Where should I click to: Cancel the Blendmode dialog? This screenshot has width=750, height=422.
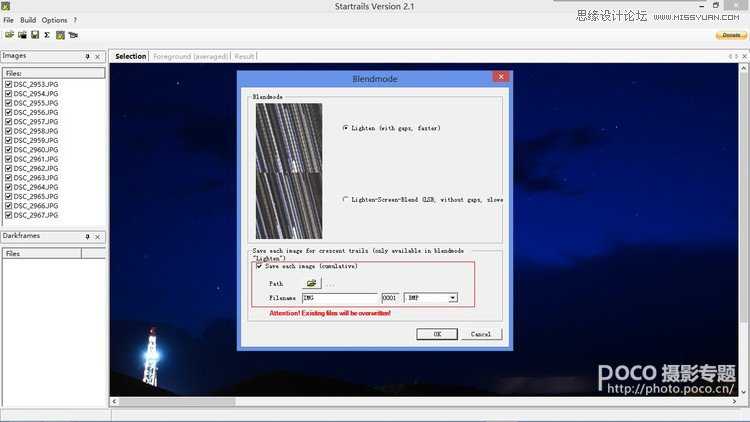(480, 334)
